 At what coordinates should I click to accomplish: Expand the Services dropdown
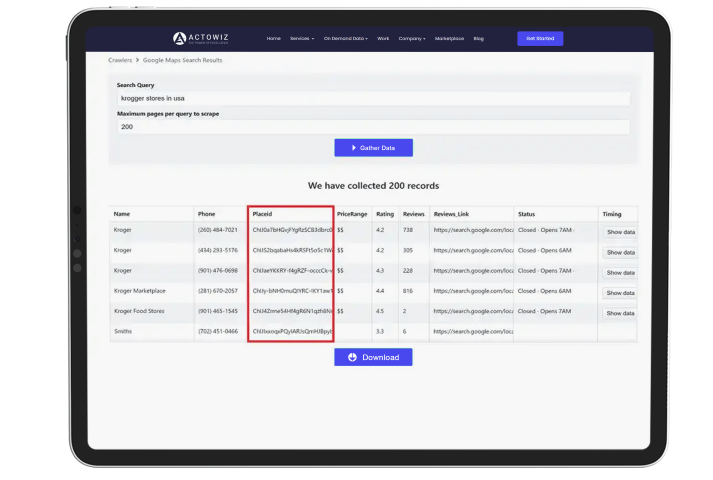302,39
